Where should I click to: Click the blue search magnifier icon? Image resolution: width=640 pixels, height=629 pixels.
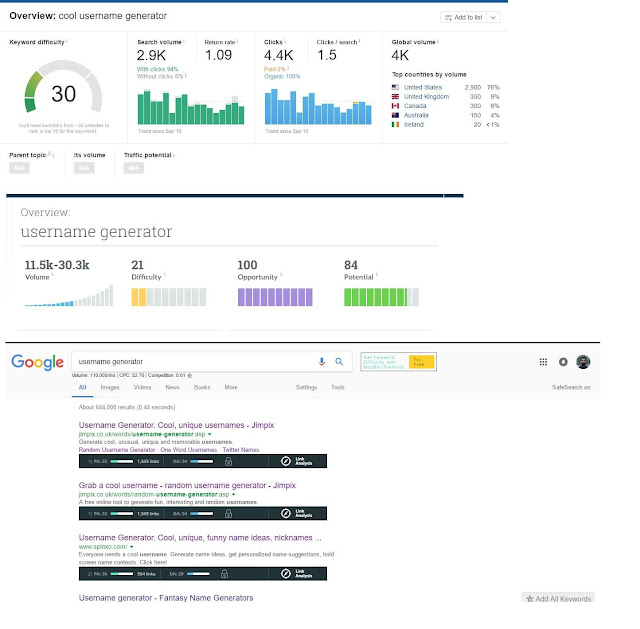(x=339, y=362)
